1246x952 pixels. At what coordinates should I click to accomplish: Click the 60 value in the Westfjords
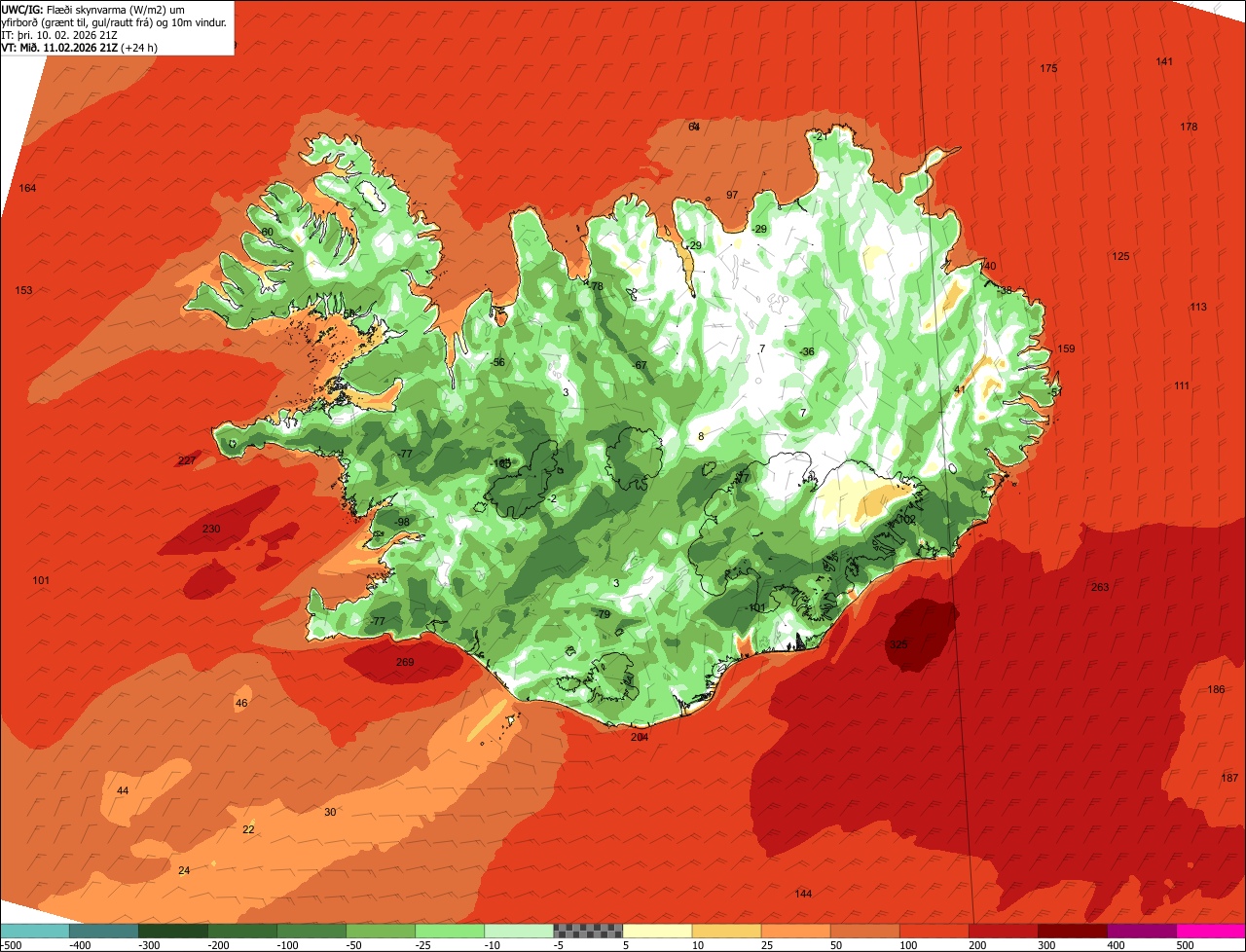[267, 233]
